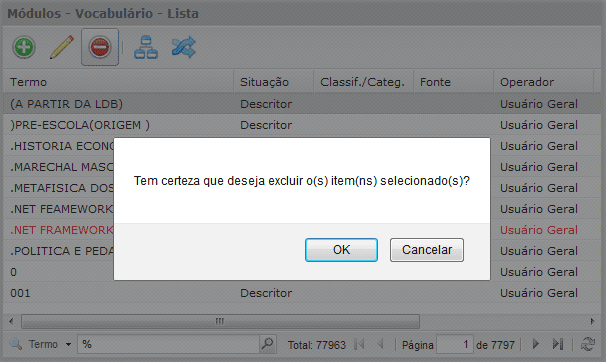
Task: Confirm deletion with OK button
Action: (341, 250)
